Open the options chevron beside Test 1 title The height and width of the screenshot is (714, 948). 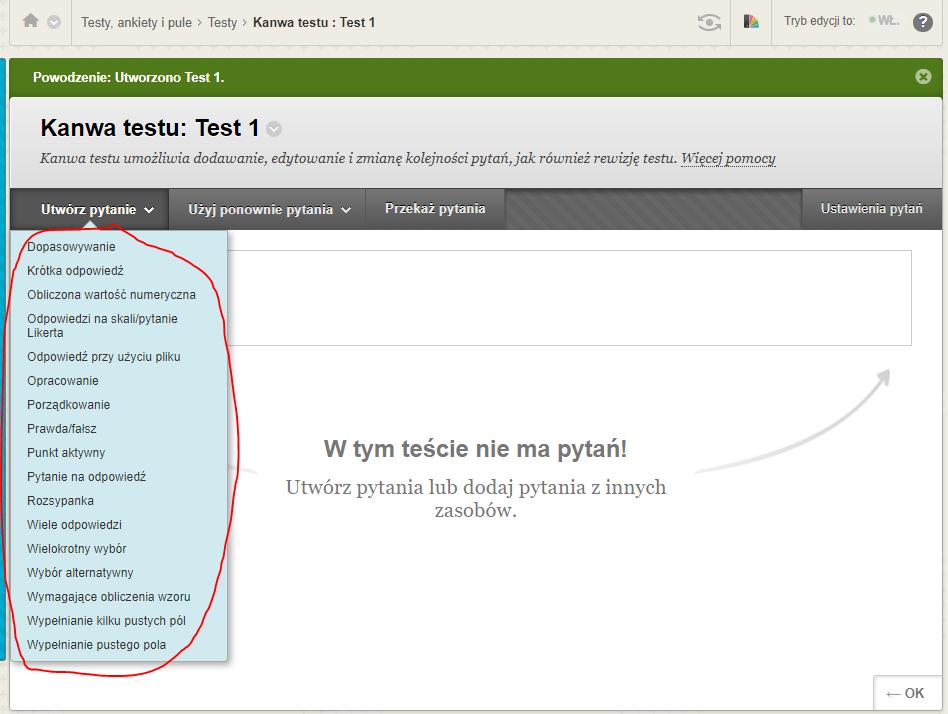click(274, 129)
